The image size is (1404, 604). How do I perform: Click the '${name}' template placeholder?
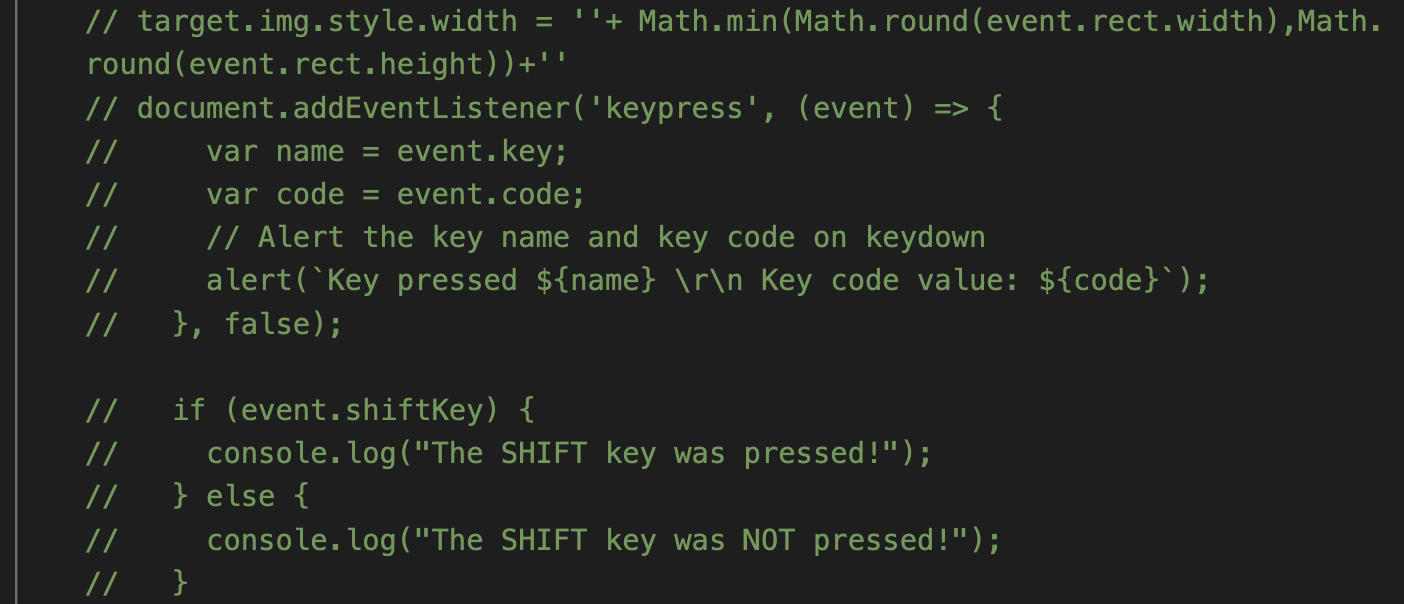pos(595,281)
